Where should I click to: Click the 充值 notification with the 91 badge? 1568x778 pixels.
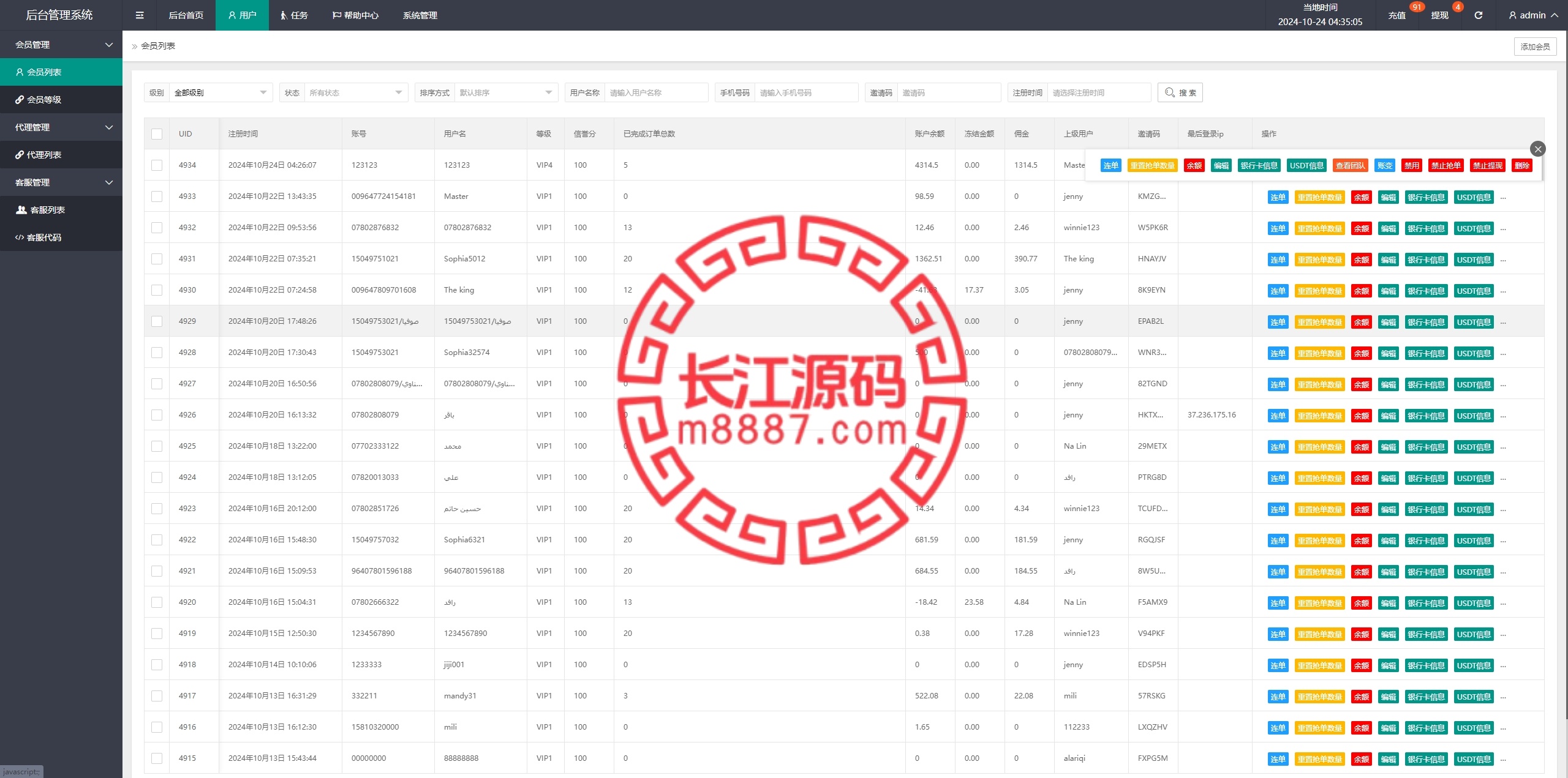[1396, 15]
